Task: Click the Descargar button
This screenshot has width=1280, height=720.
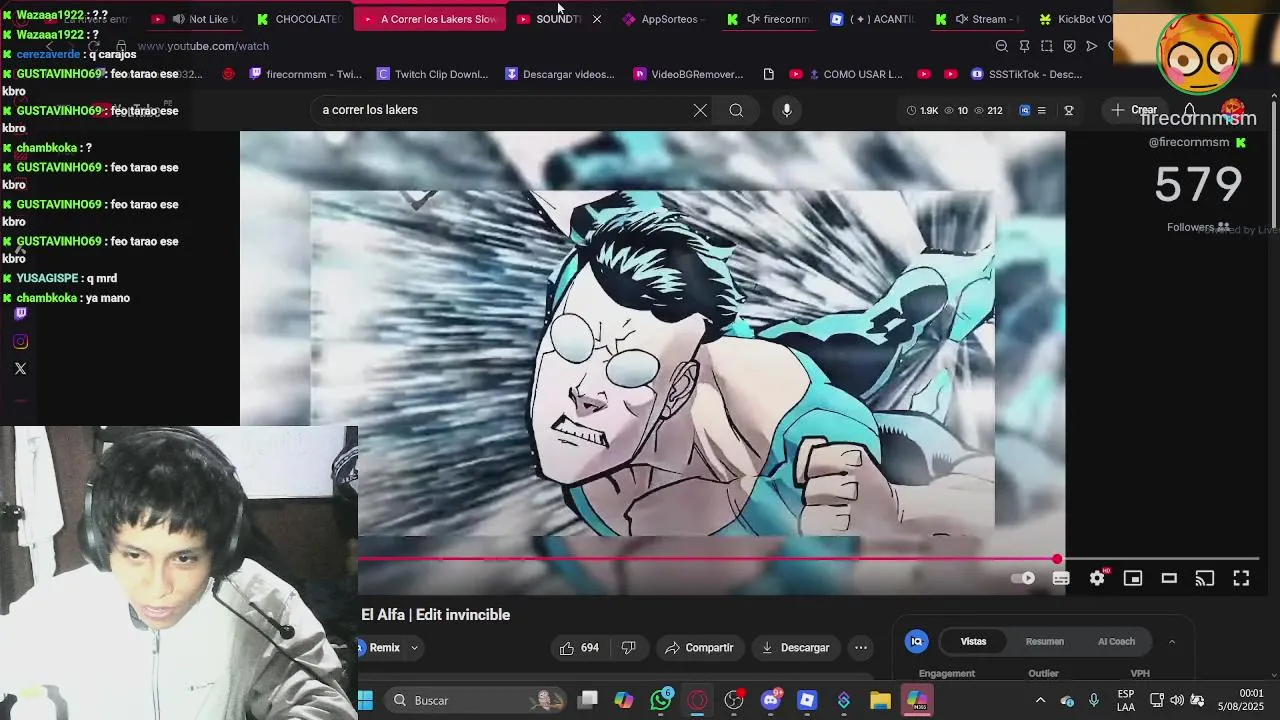Action: [x=796, y=648]
